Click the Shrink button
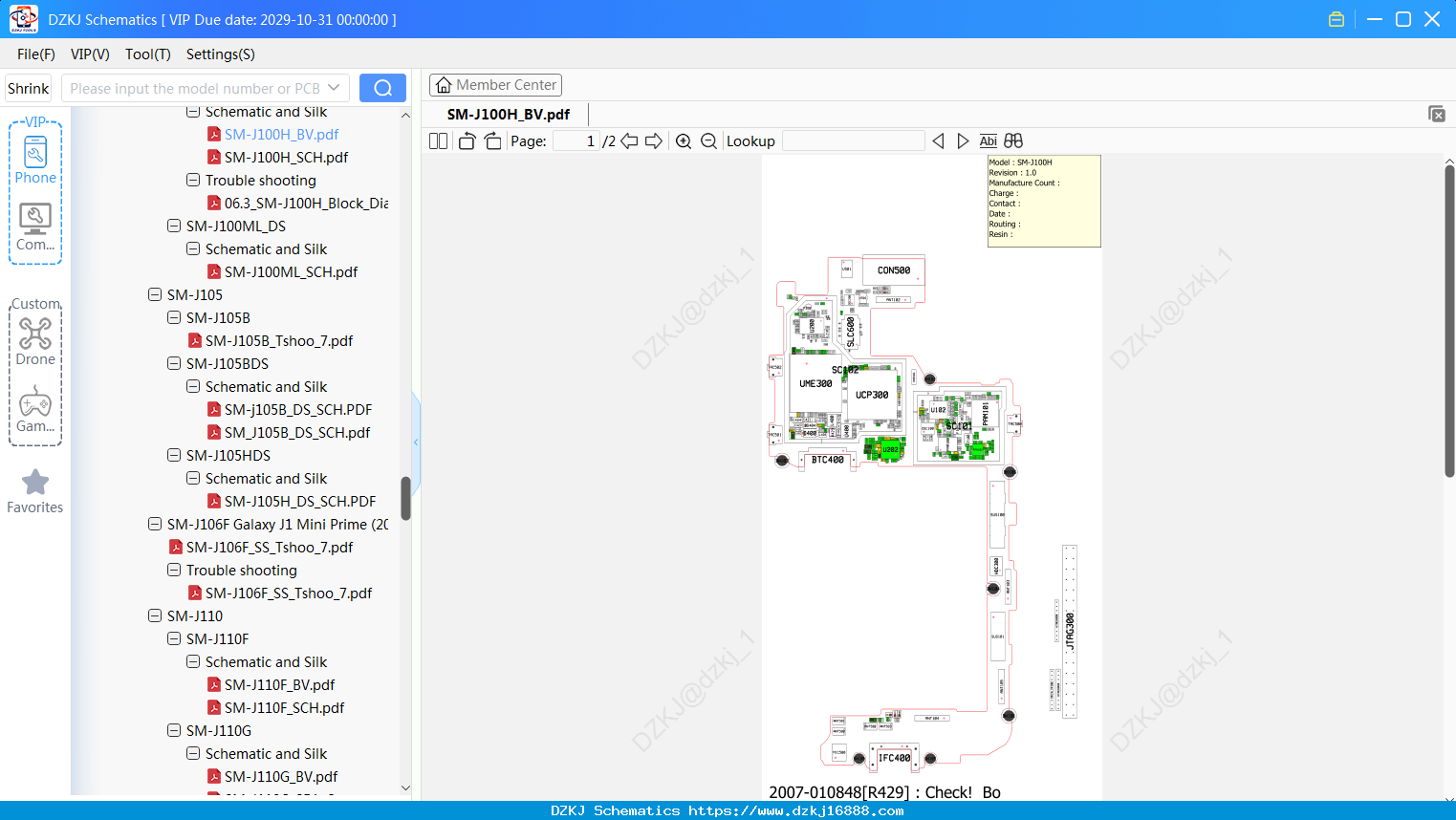The height and width of the screenshot is (820, 1456). click(28, 88)
